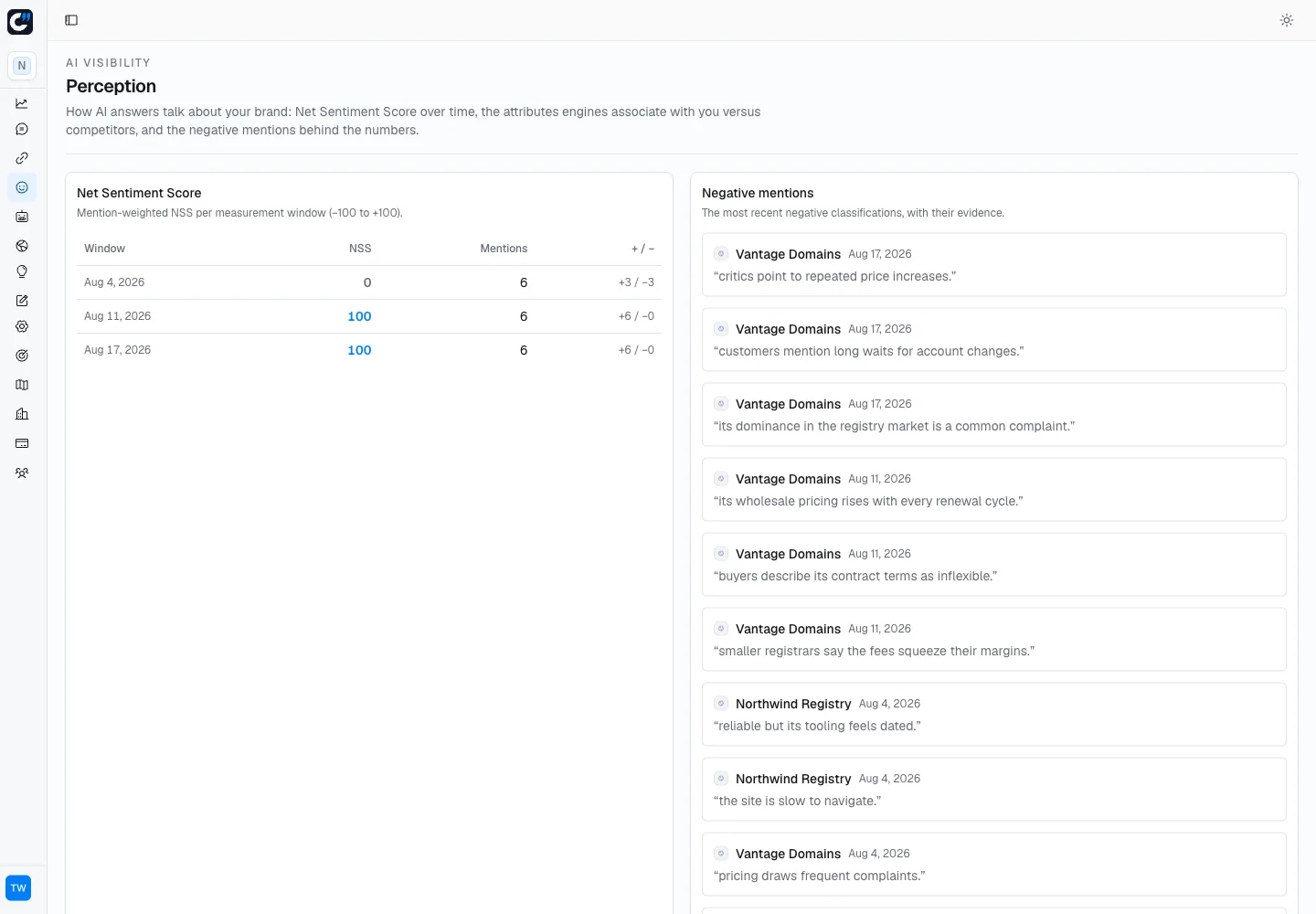Open the link chain sidebar icon
This screenshot has height=914, width=1316.
point(22,158)
